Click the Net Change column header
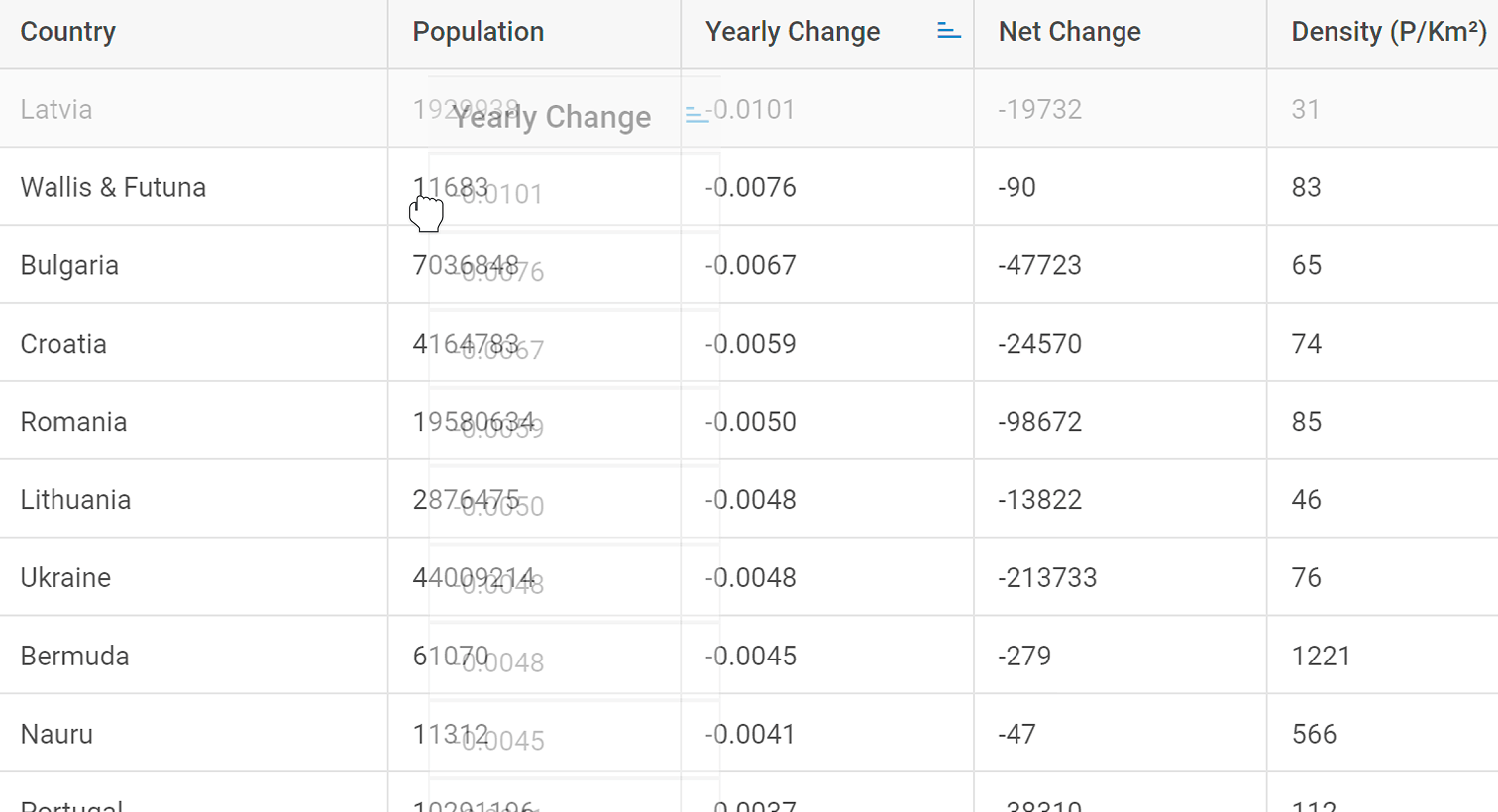The width and height of the screenshot is (1498, 812). click(1120, 34)
